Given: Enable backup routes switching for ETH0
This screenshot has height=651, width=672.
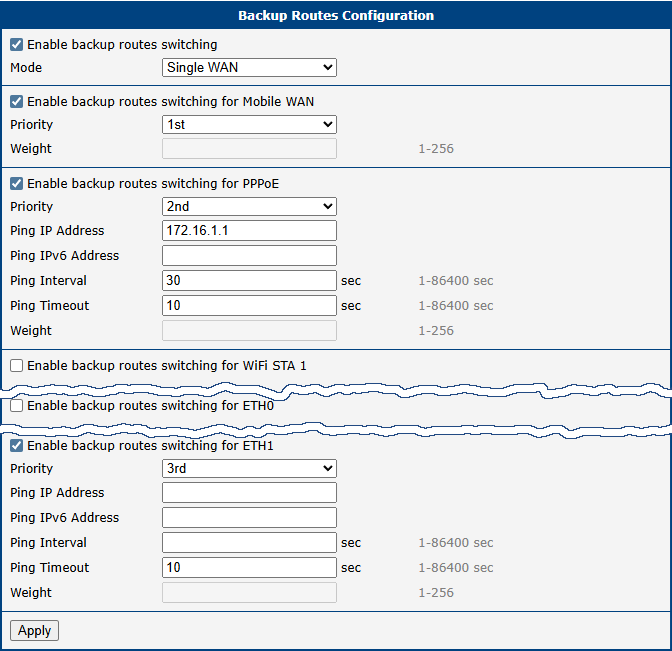Looking at the screenshot, I should pyautogui.click(x=16, y=405).
